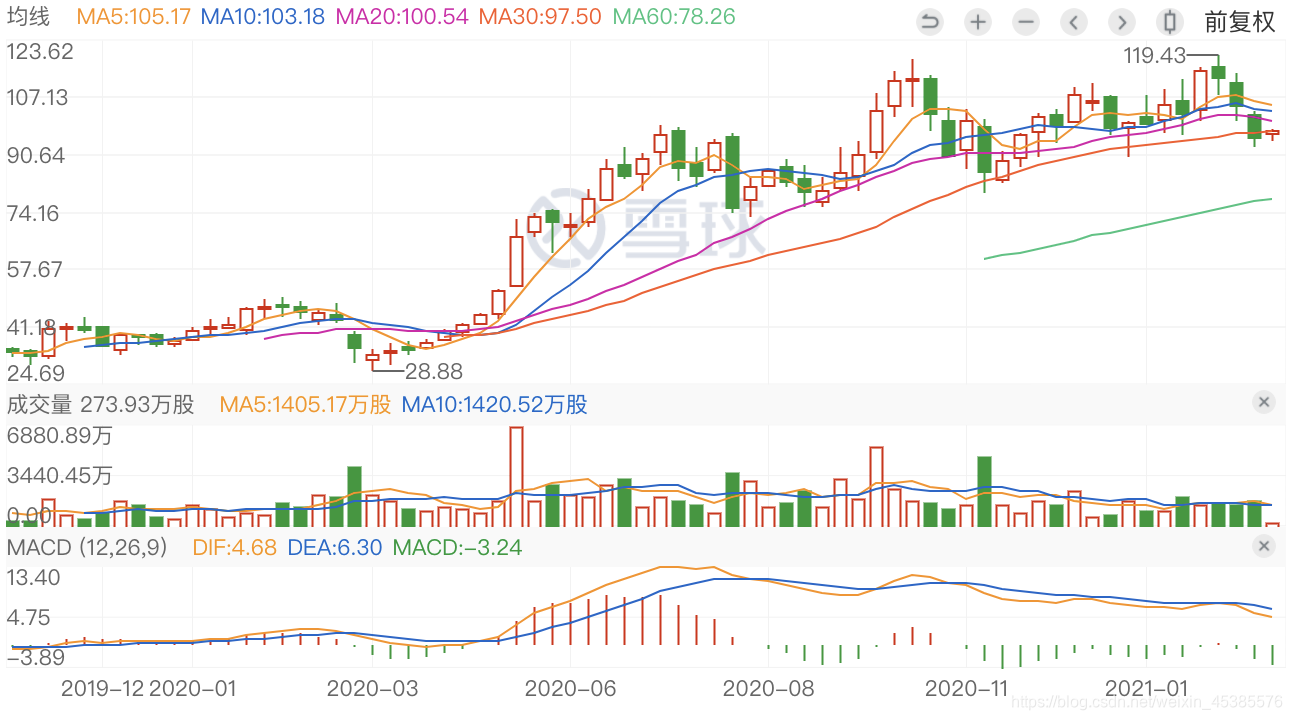Click the MA5:105.17 legend value

pos(133,17)
